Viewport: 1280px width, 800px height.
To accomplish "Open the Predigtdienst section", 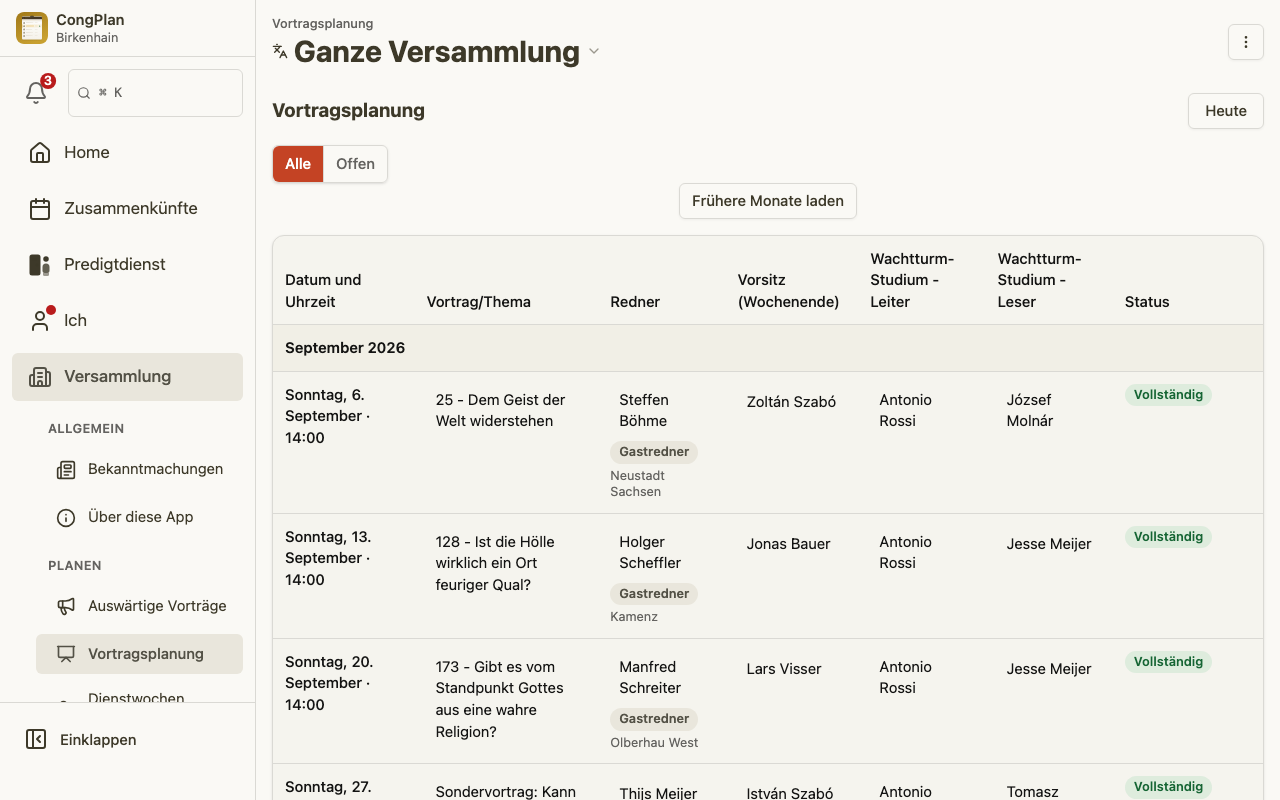I will coord(127,265).
